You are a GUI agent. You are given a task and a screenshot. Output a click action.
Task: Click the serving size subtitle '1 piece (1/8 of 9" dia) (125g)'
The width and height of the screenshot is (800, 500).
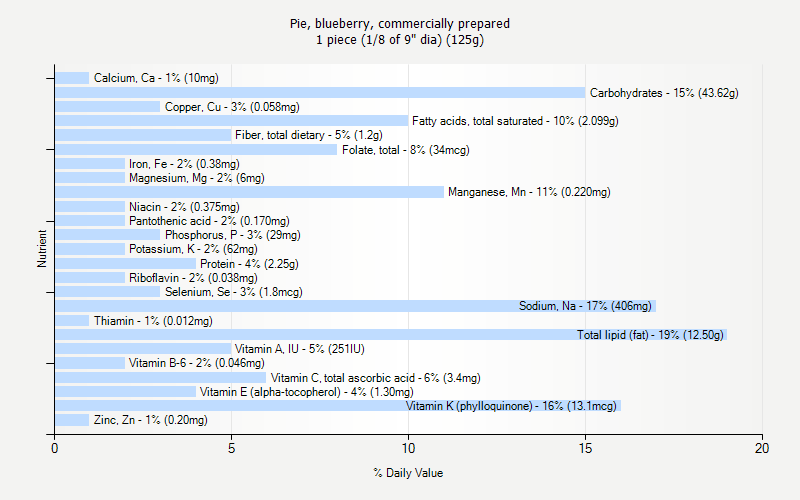(399, 40)
